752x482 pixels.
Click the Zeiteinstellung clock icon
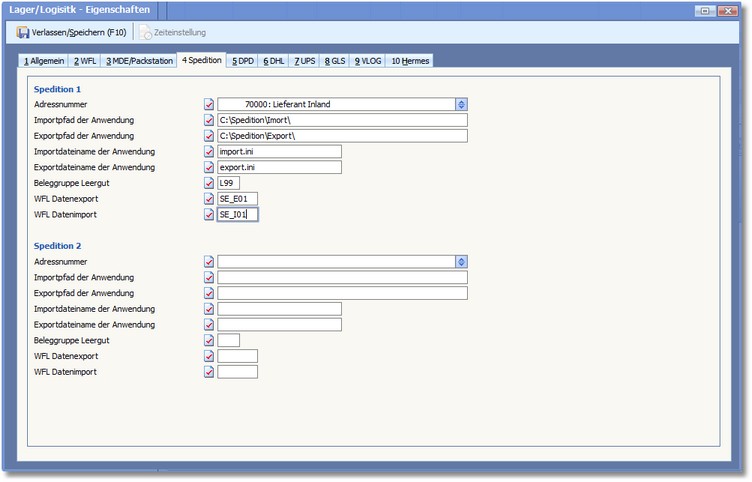[146, 33]
